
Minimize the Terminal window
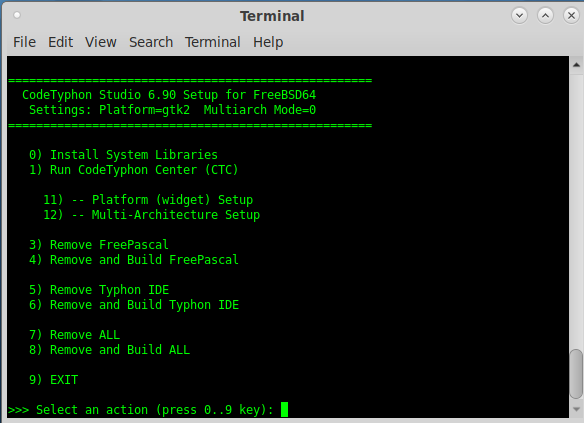519,16
